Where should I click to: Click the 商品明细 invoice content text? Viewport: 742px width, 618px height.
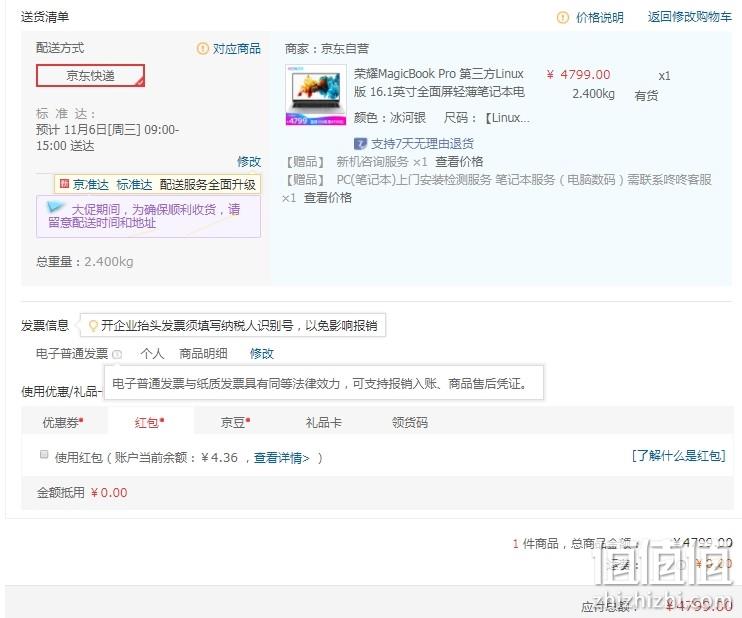[x=203, y=353]
